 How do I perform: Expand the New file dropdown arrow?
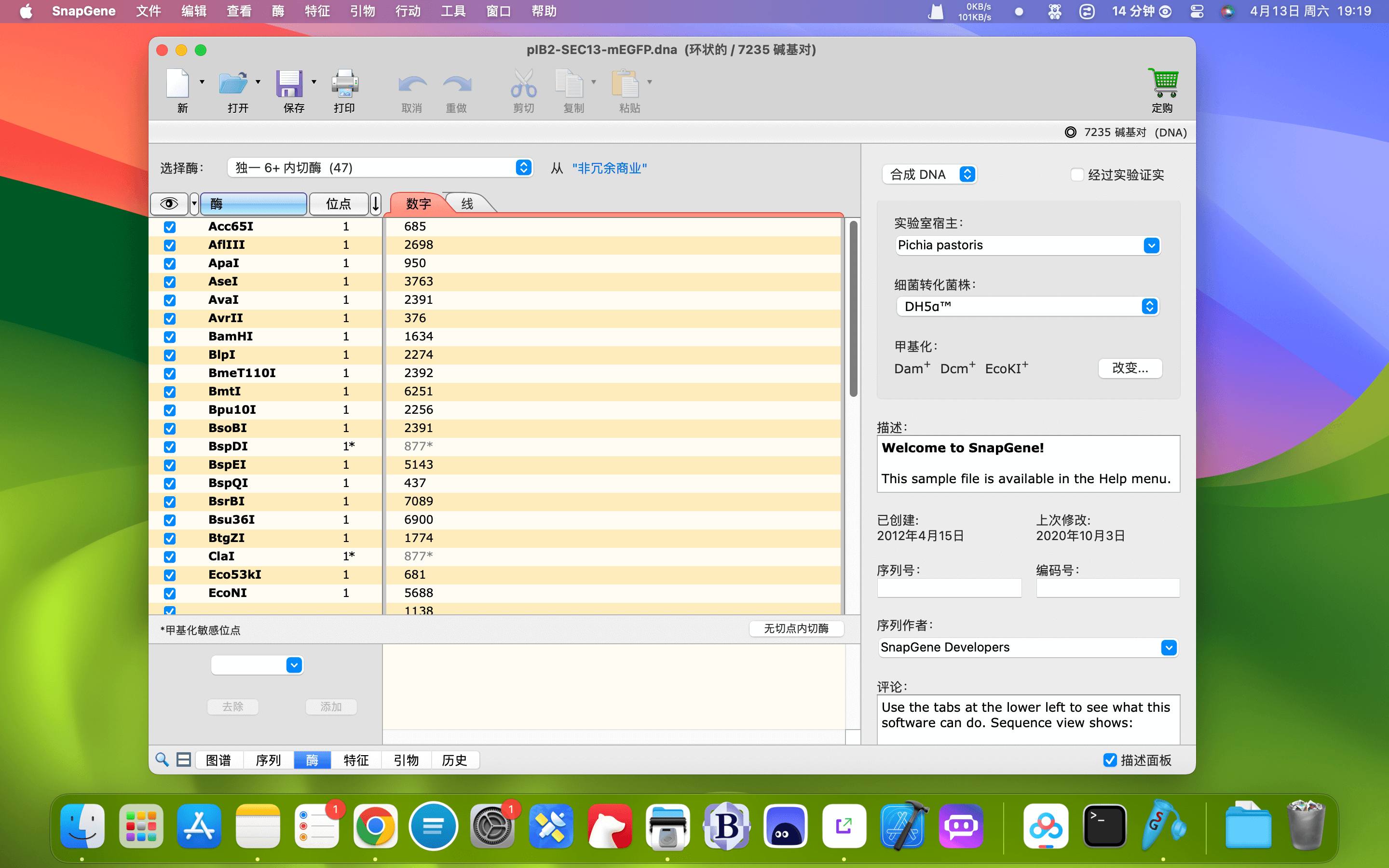[202, 82]
